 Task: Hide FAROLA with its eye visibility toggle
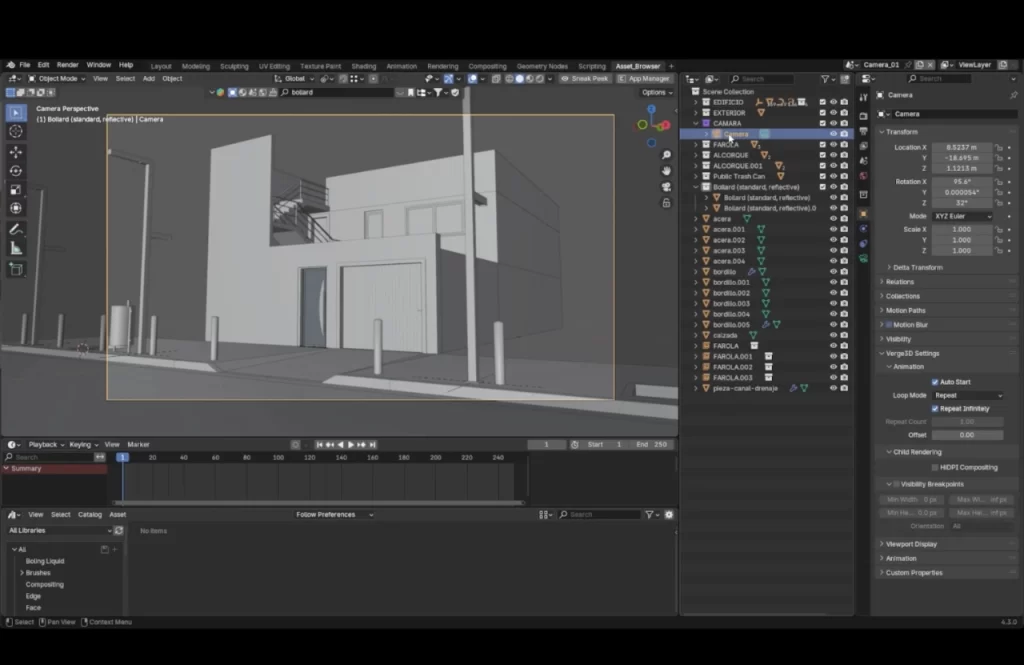(833, 144)
